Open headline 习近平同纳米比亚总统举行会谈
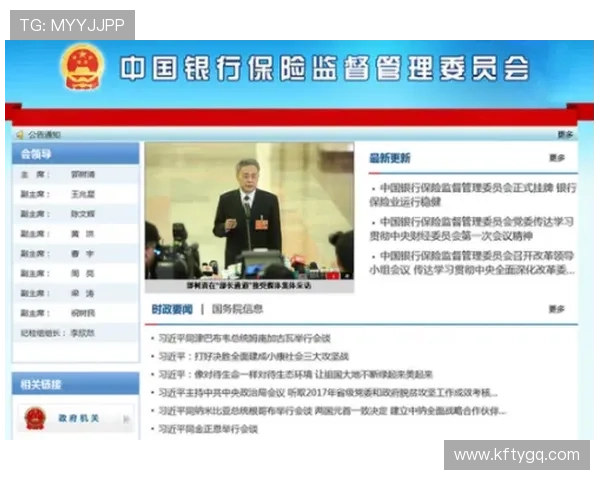 click(332, 411)
